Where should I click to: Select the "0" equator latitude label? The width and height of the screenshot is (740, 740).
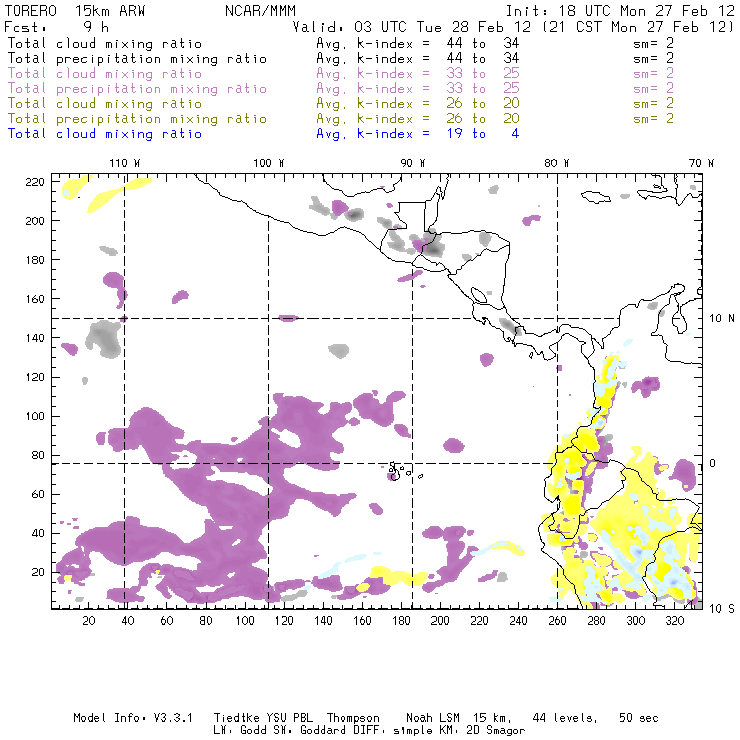pos(713,463)
